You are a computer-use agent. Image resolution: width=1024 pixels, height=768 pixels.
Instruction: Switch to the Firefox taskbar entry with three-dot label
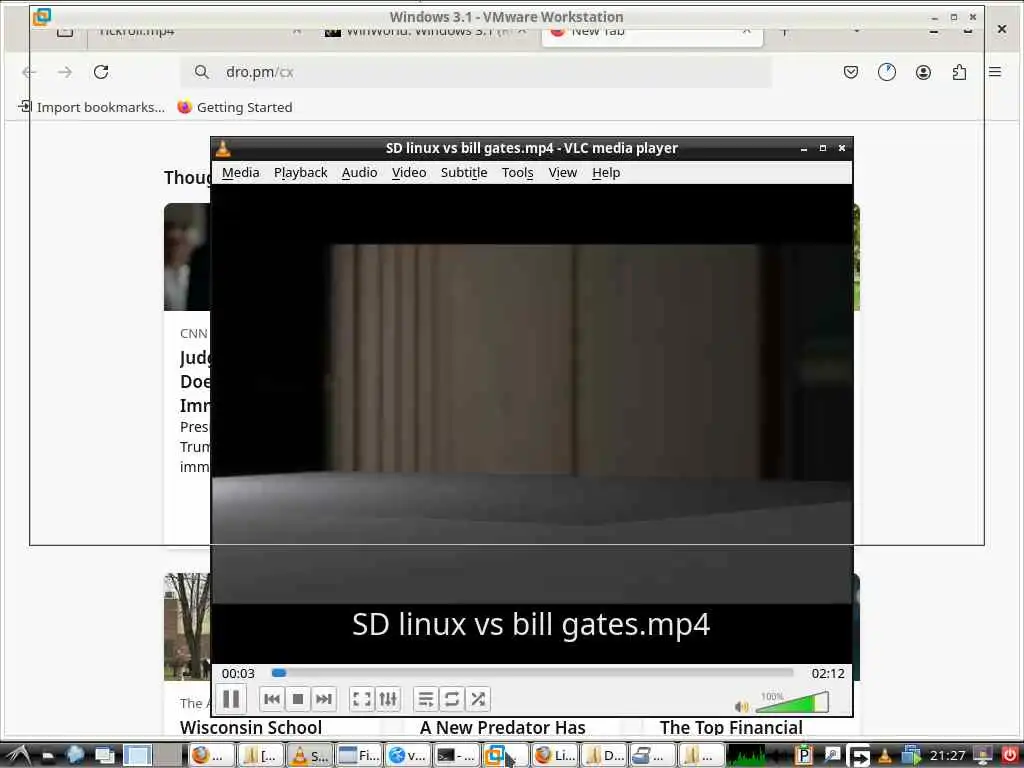210,756
